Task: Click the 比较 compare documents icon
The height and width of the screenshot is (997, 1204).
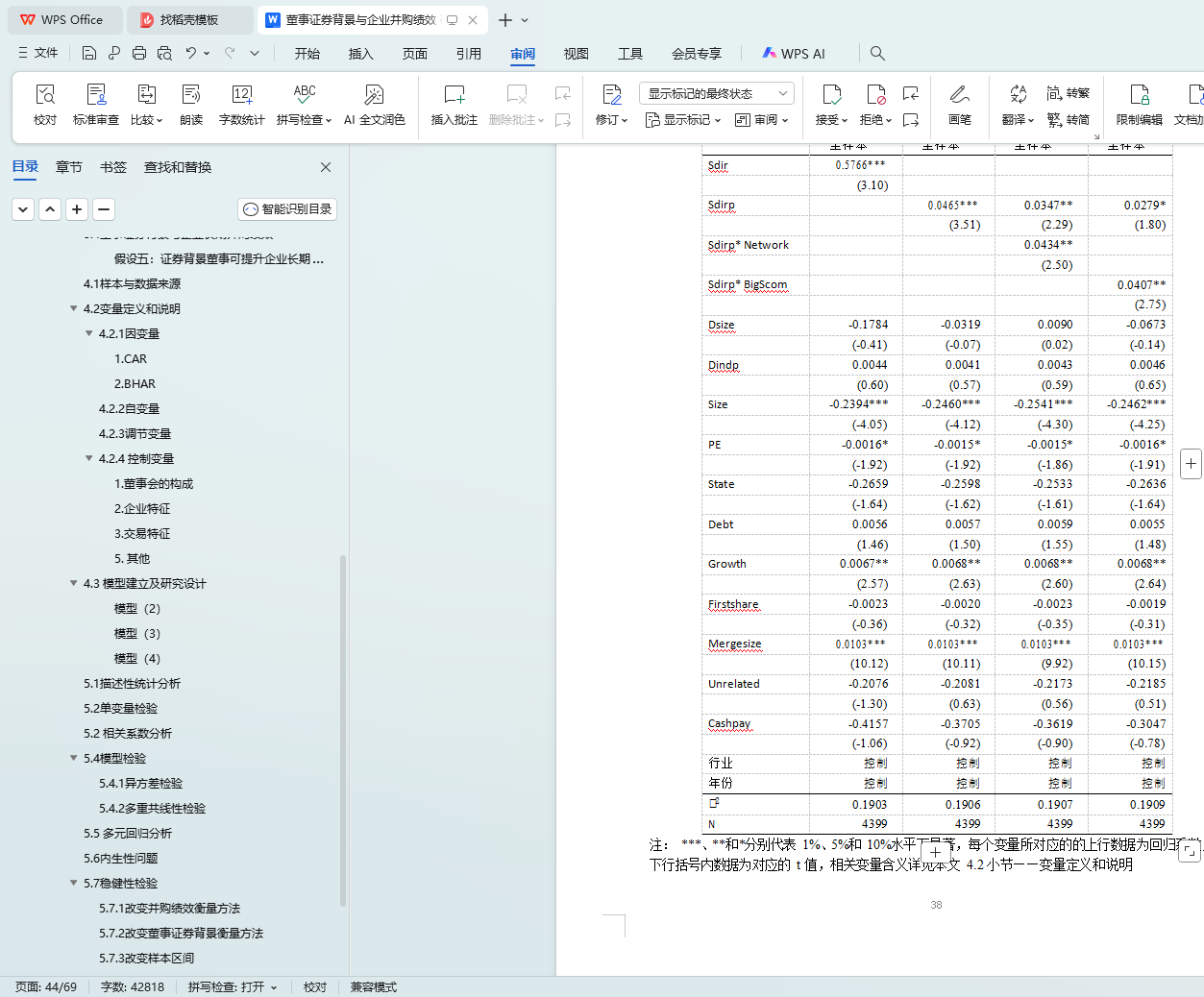Action: (146, 94)
